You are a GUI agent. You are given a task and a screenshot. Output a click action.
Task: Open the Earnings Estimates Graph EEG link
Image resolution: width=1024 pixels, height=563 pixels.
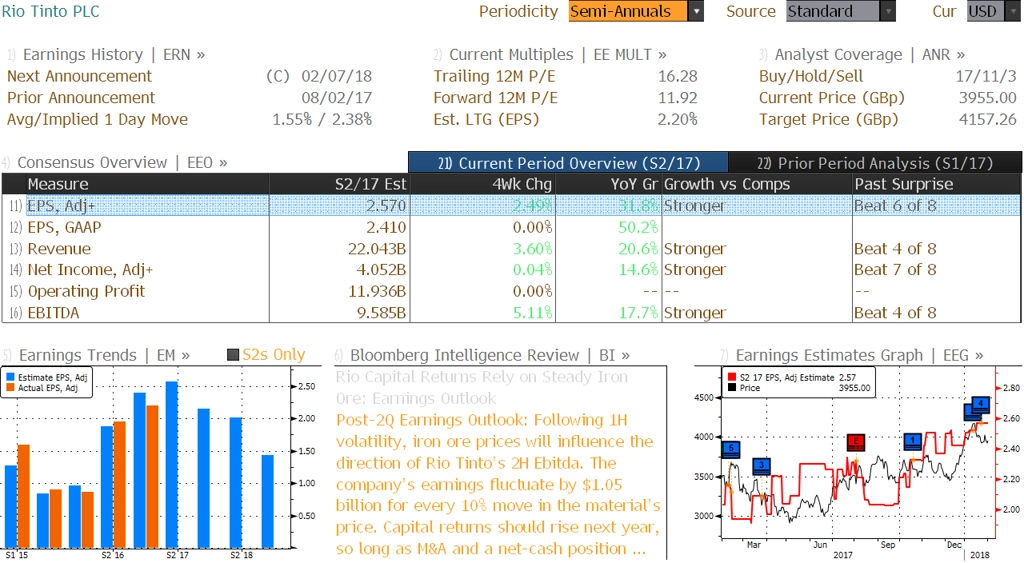click(852, 355)
